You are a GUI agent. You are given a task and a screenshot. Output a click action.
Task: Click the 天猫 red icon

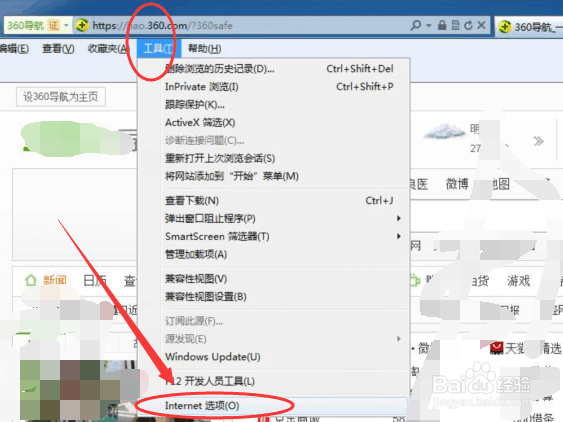click(497, 348)
